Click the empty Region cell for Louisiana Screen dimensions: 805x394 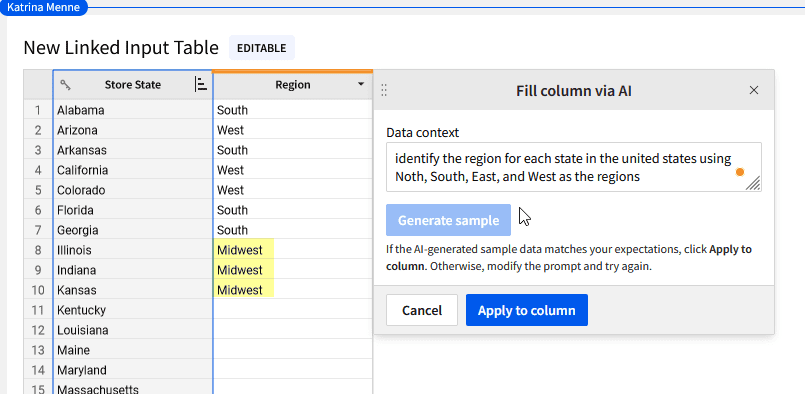pos(293,330)
